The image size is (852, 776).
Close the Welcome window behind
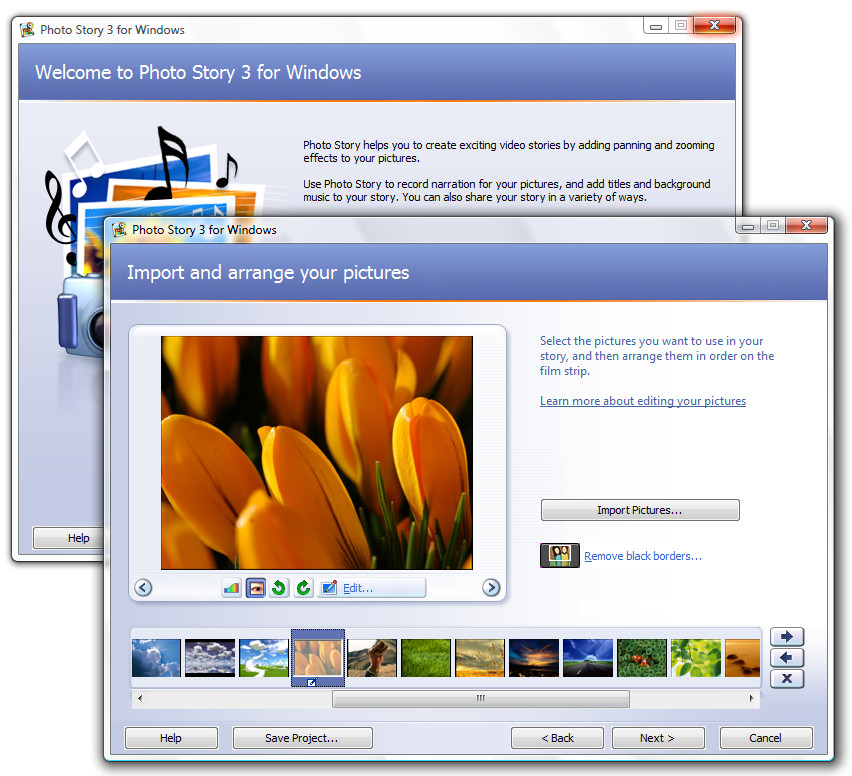pyautogui.click(x=715, y=25)
